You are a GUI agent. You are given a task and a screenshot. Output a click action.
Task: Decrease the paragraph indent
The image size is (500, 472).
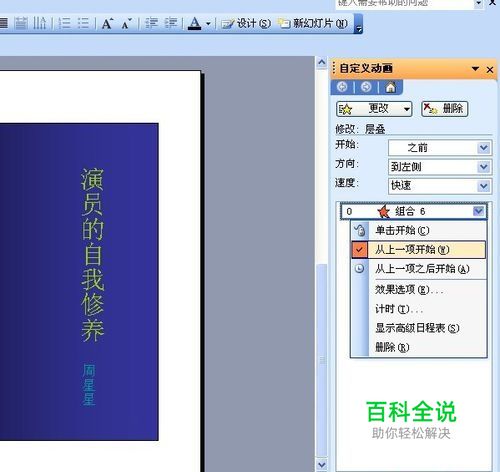click(151, 23)
